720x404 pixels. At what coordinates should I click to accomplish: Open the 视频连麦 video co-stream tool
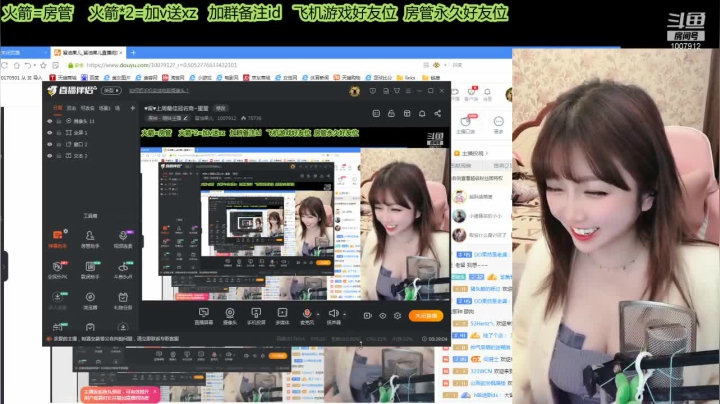click(123, 239)
